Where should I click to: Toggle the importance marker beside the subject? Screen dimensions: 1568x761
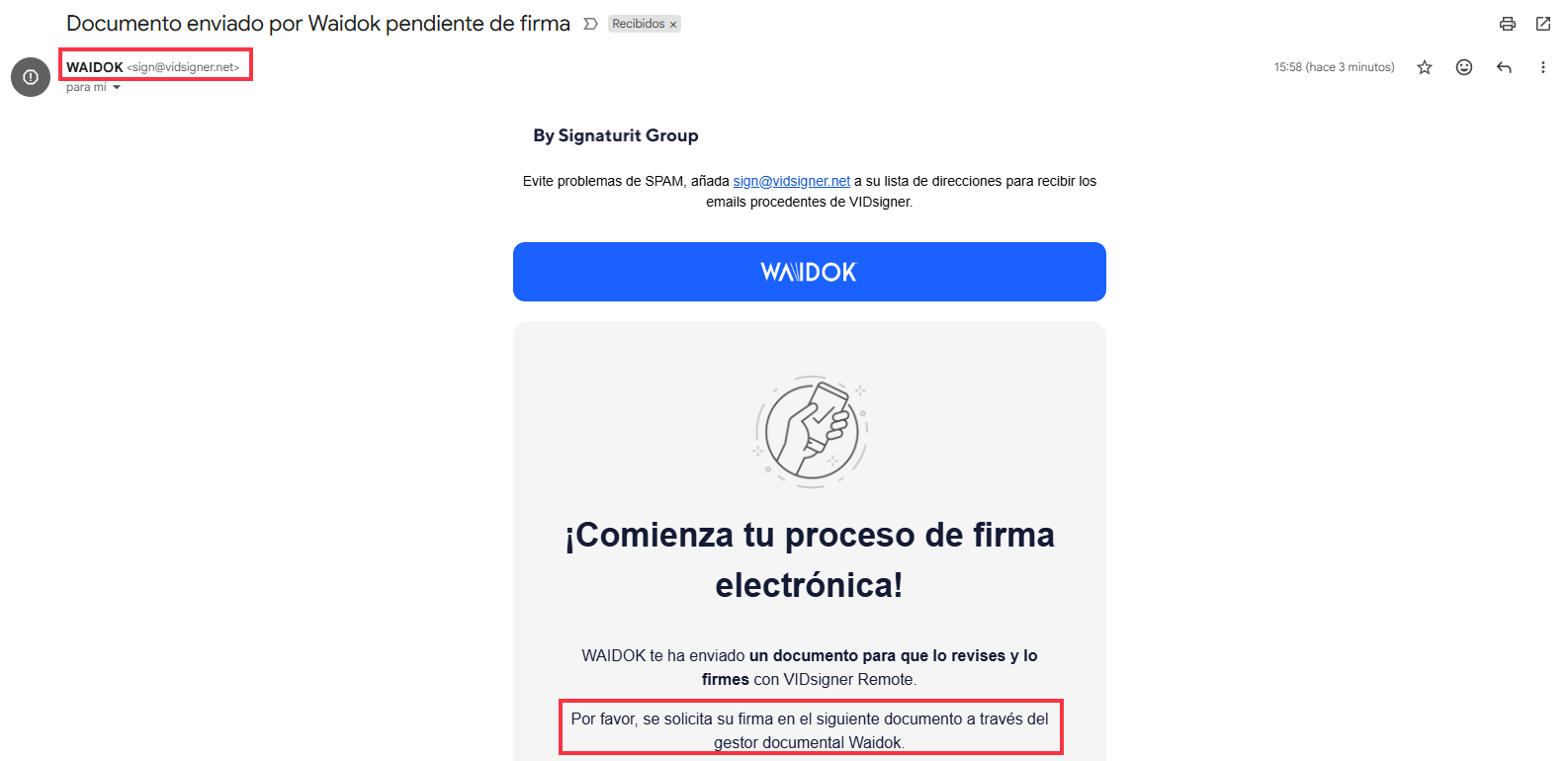[590, 24]
